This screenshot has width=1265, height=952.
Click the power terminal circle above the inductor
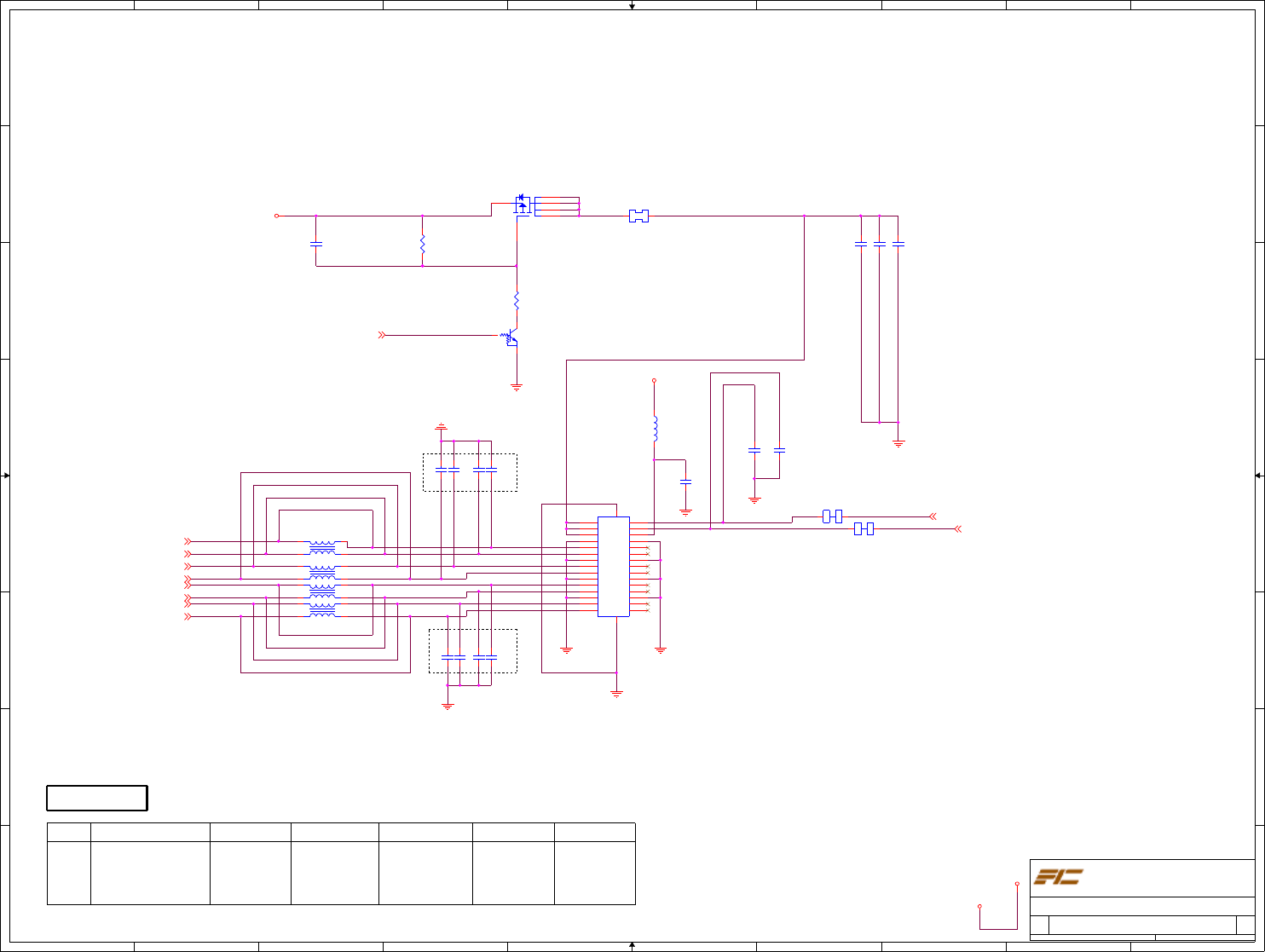click(x=654, y=380)
